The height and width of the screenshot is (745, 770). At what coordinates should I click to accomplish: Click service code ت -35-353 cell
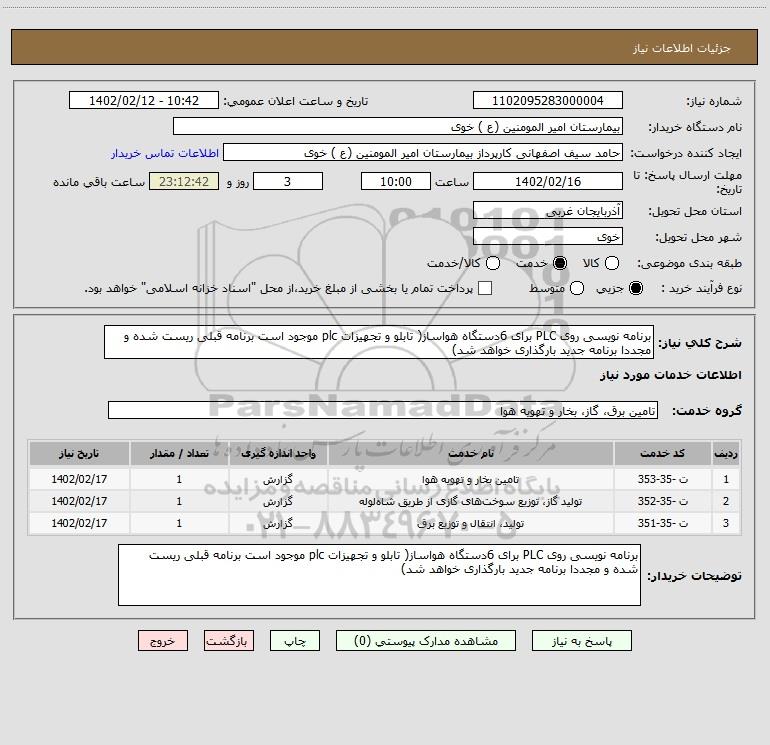tap(662, 479)
